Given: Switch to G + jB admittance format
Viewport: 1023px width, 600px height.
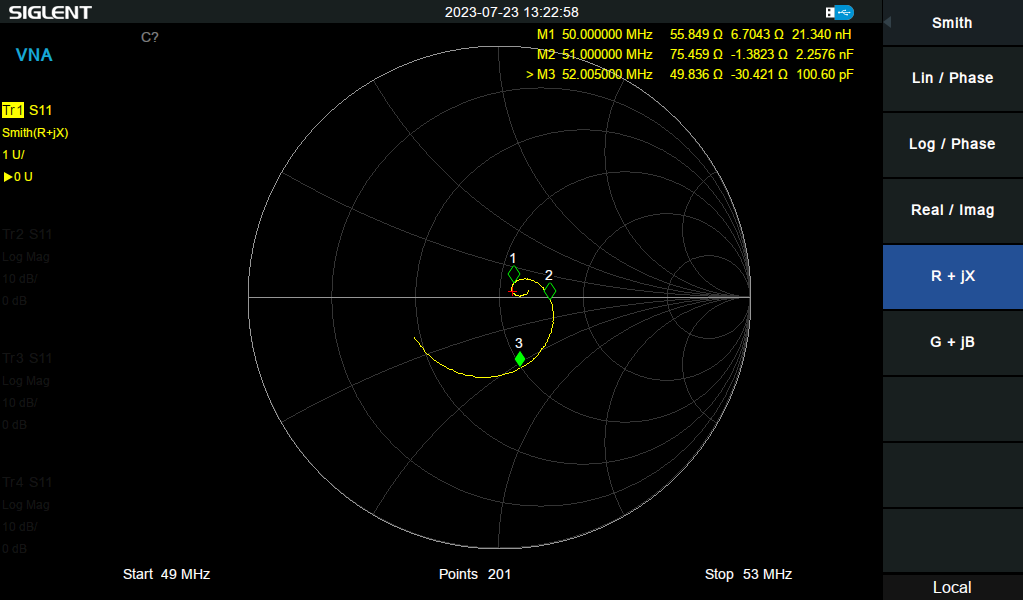Looking at the screenshot, I should [x=952, y=342].
